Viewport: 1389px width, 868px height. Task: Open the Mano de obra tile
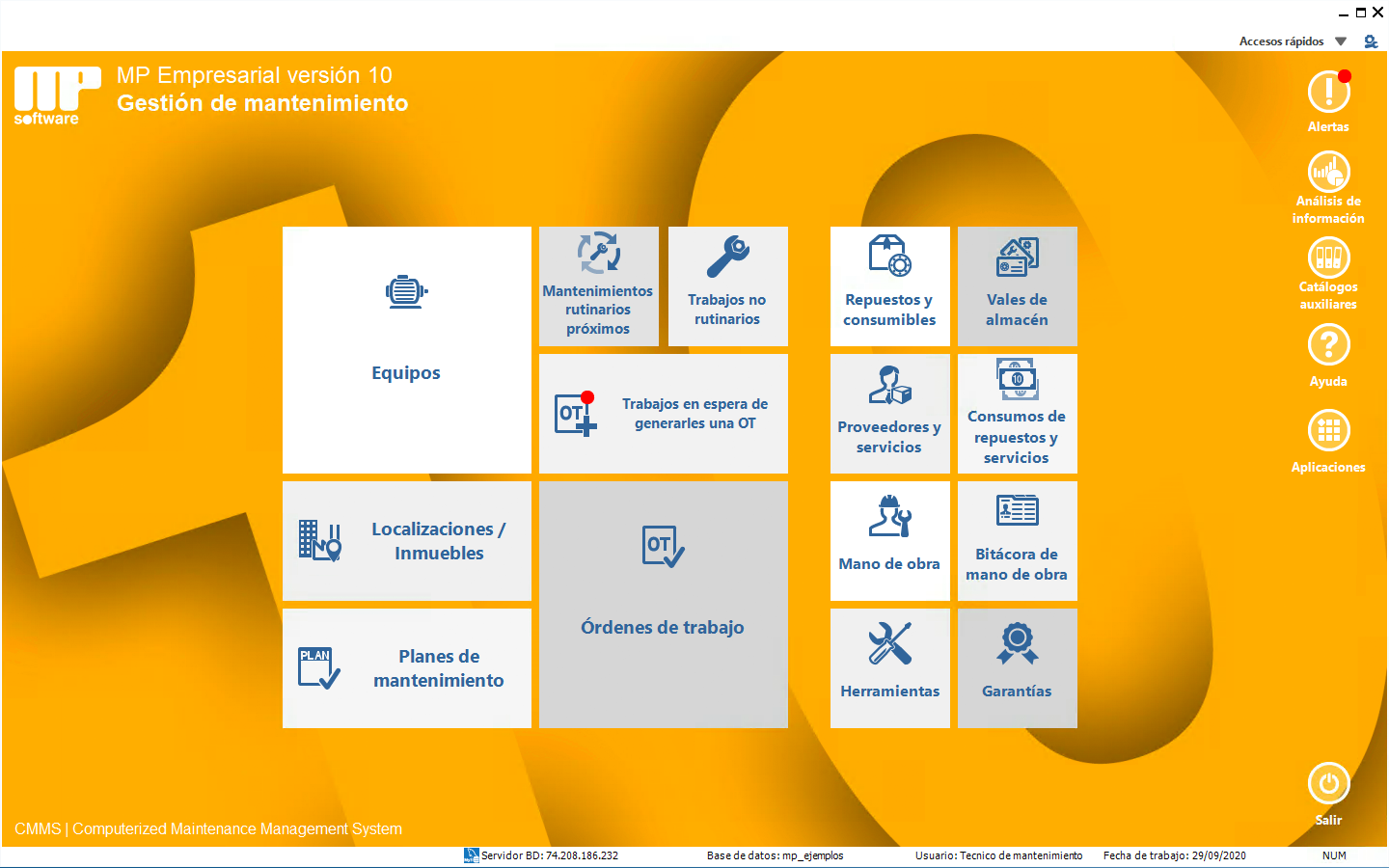[x=890, y=541]
